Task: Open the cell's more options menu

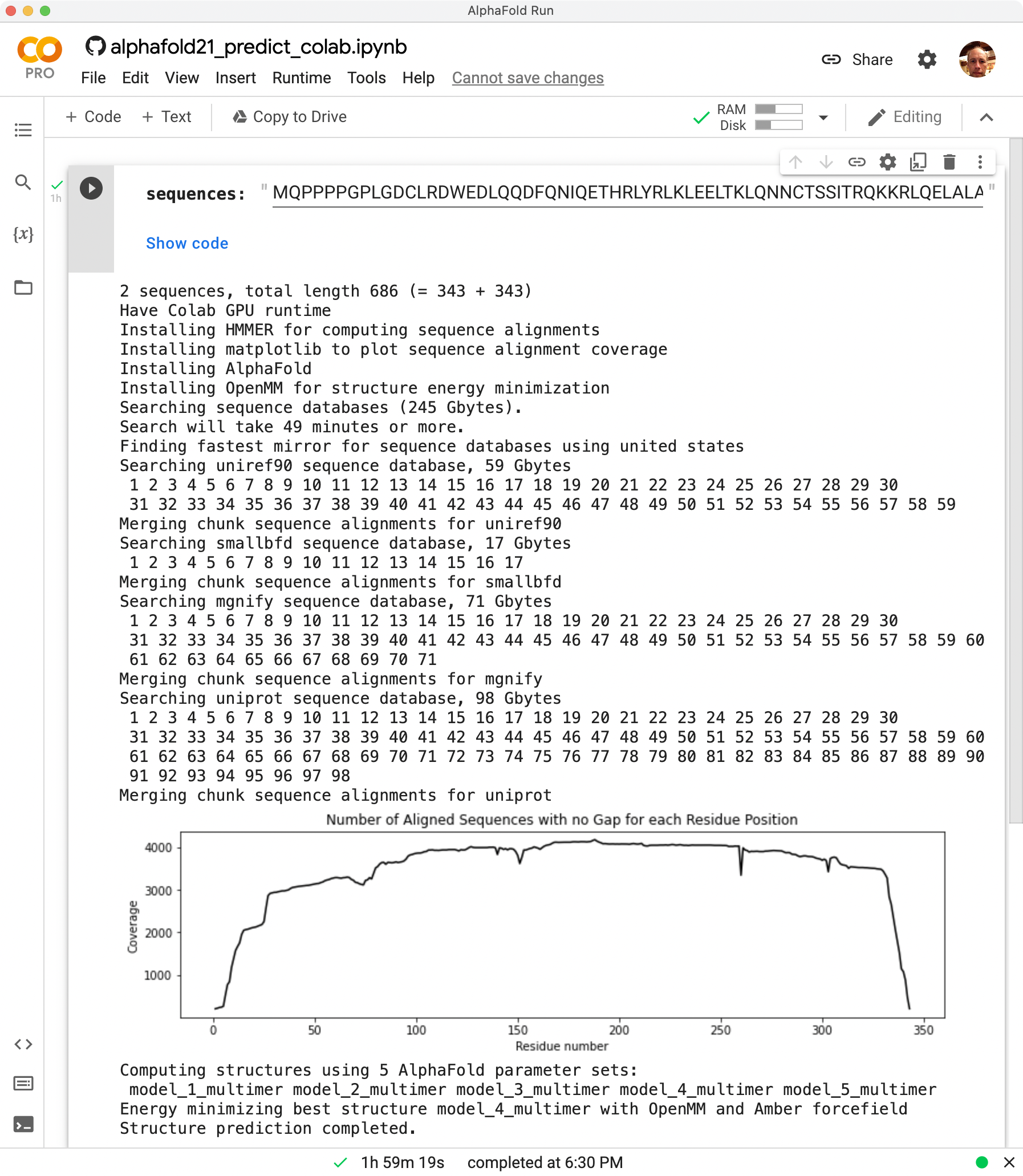Action: (x=980, y=162)
